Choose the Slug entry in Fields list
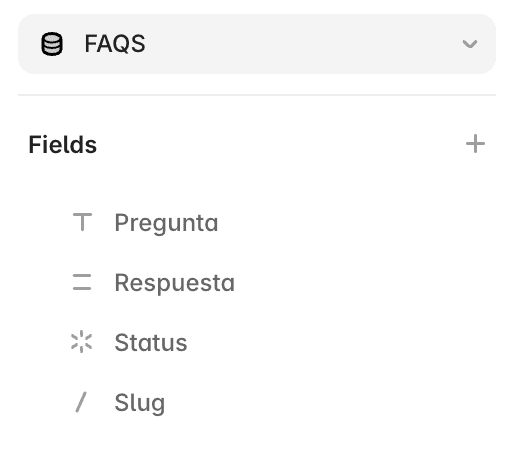This screenshot has width=514, height=452. (x=257, y=402)
